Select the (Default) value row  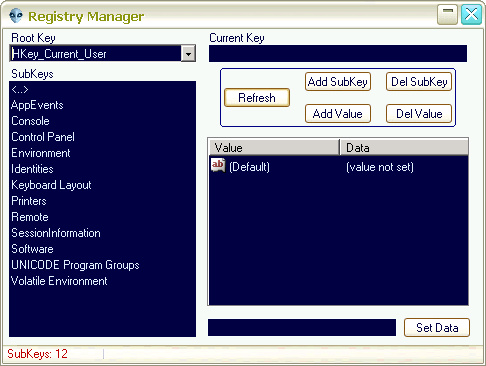click(x=338, y=166)
